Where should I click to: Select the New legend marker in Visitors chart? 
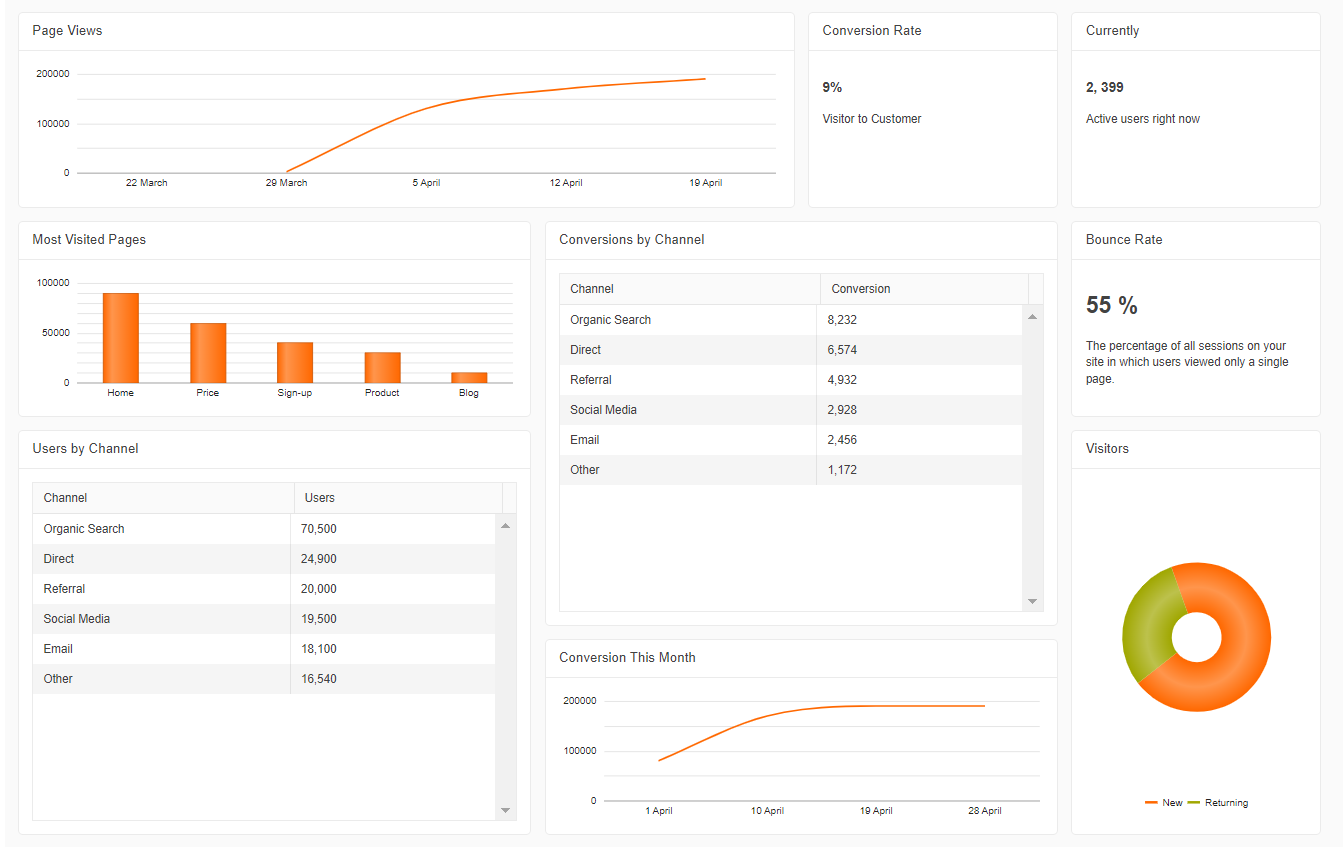point(1152,802)
